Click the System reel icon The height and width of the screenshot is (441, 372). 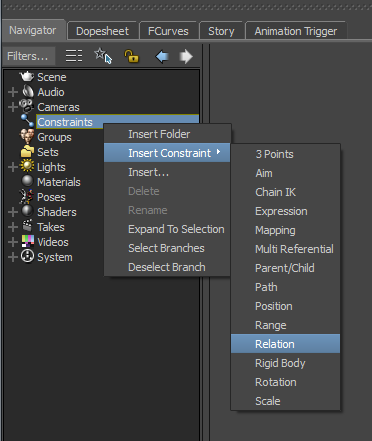(x=27, y=256)
